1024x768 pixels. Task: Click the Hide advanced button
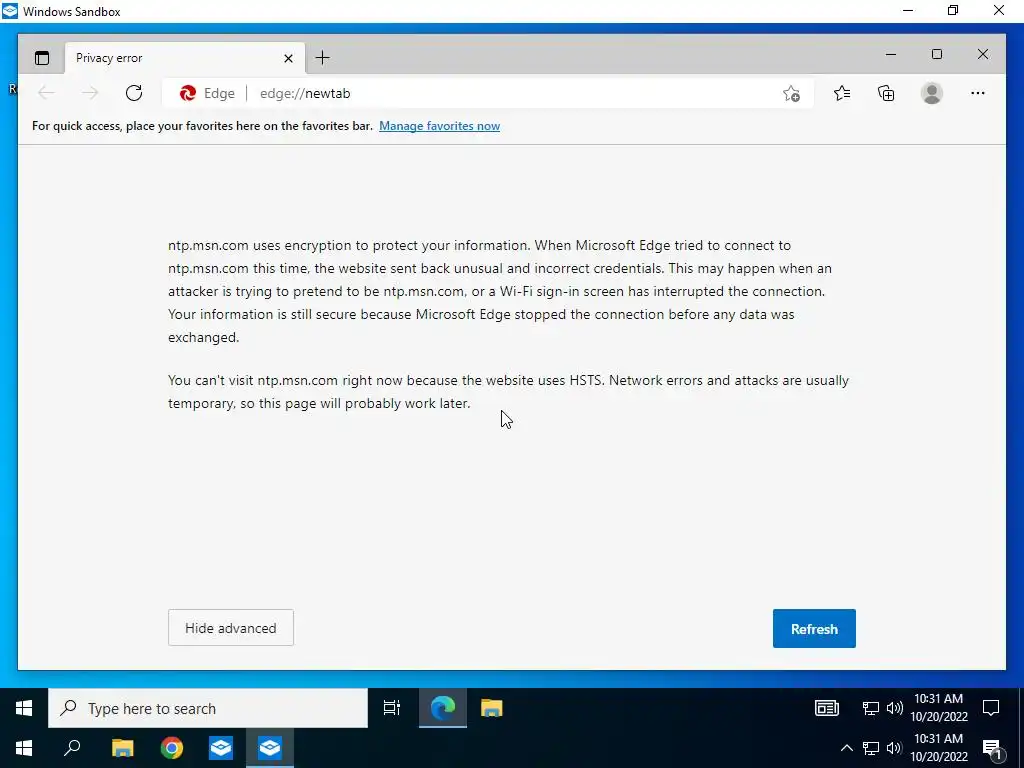(x=231, y=628)
